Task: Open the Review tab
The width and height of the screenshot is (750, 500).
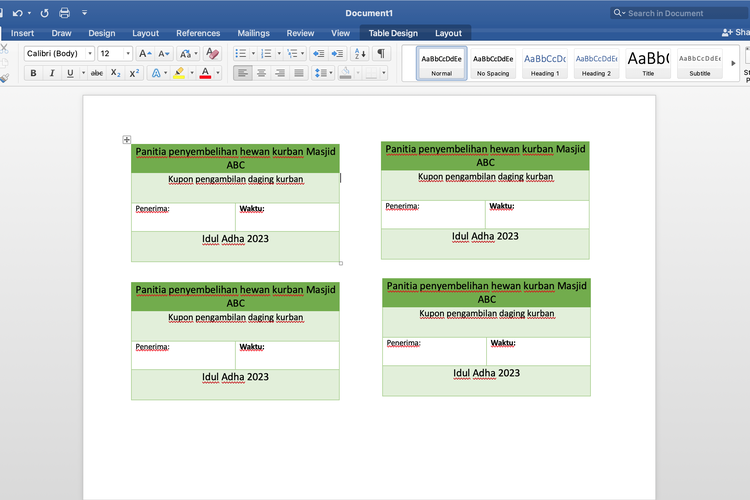Action: tap(300, 33)
